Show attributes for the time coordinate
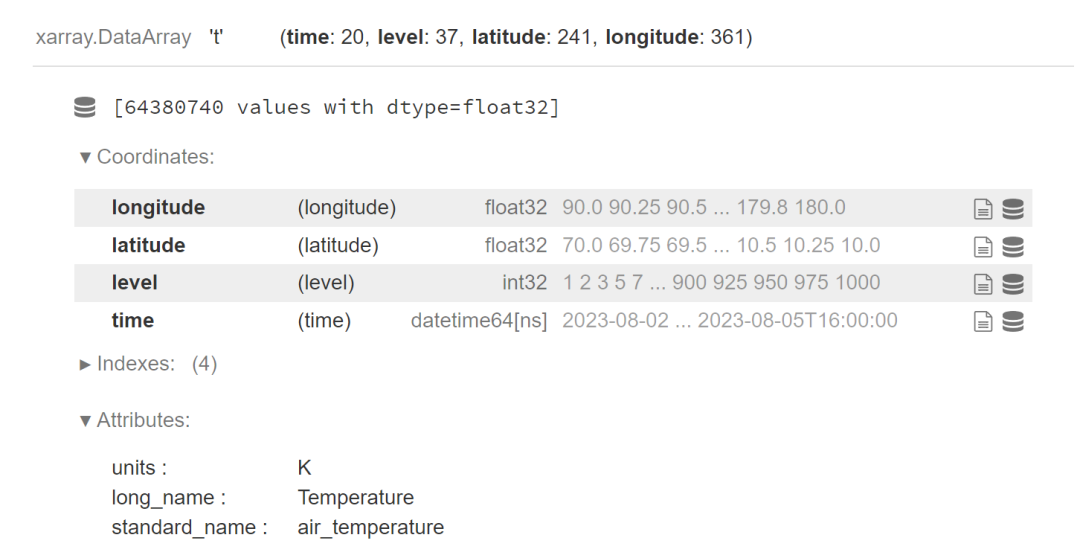1080x555 pixels. pos(983,321)
